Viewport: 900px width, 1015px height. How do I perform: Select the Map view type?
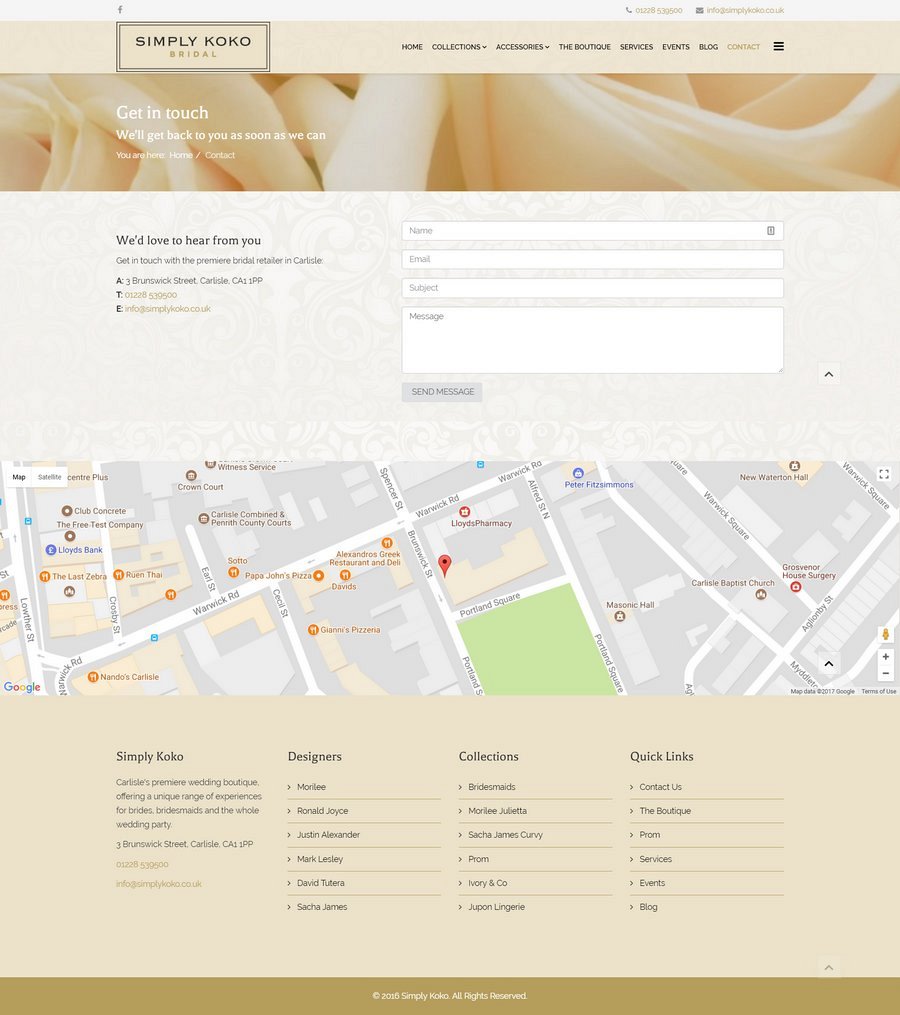[19, 477]
